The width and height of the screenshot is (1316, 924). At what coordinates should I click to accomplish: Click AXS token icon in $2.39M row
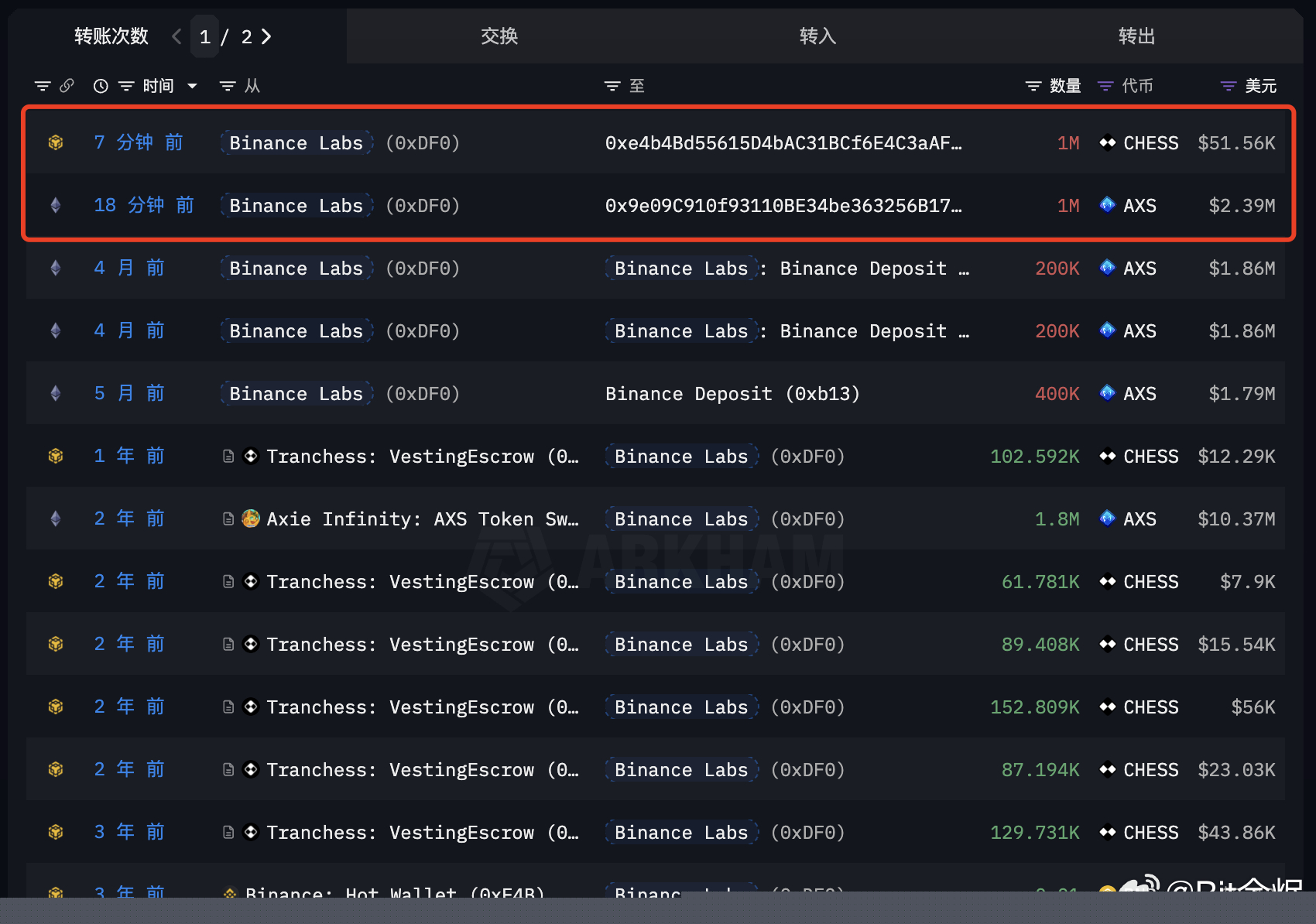pos(1108,205)
